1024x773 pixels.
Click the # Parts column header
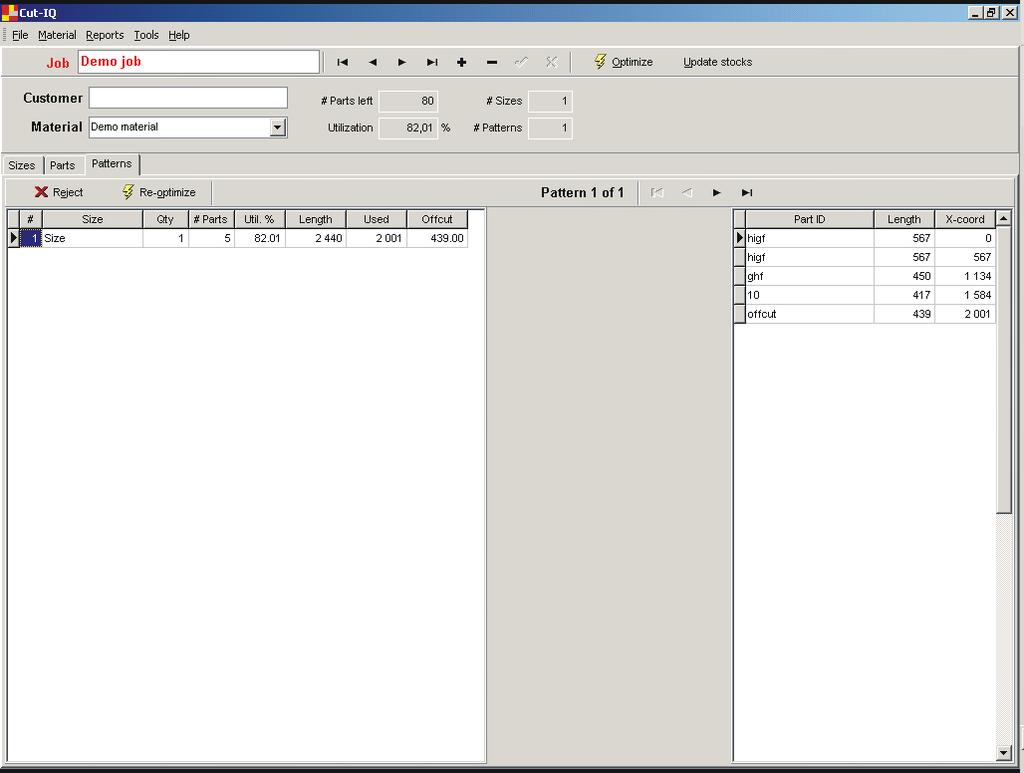coord(211,219)
